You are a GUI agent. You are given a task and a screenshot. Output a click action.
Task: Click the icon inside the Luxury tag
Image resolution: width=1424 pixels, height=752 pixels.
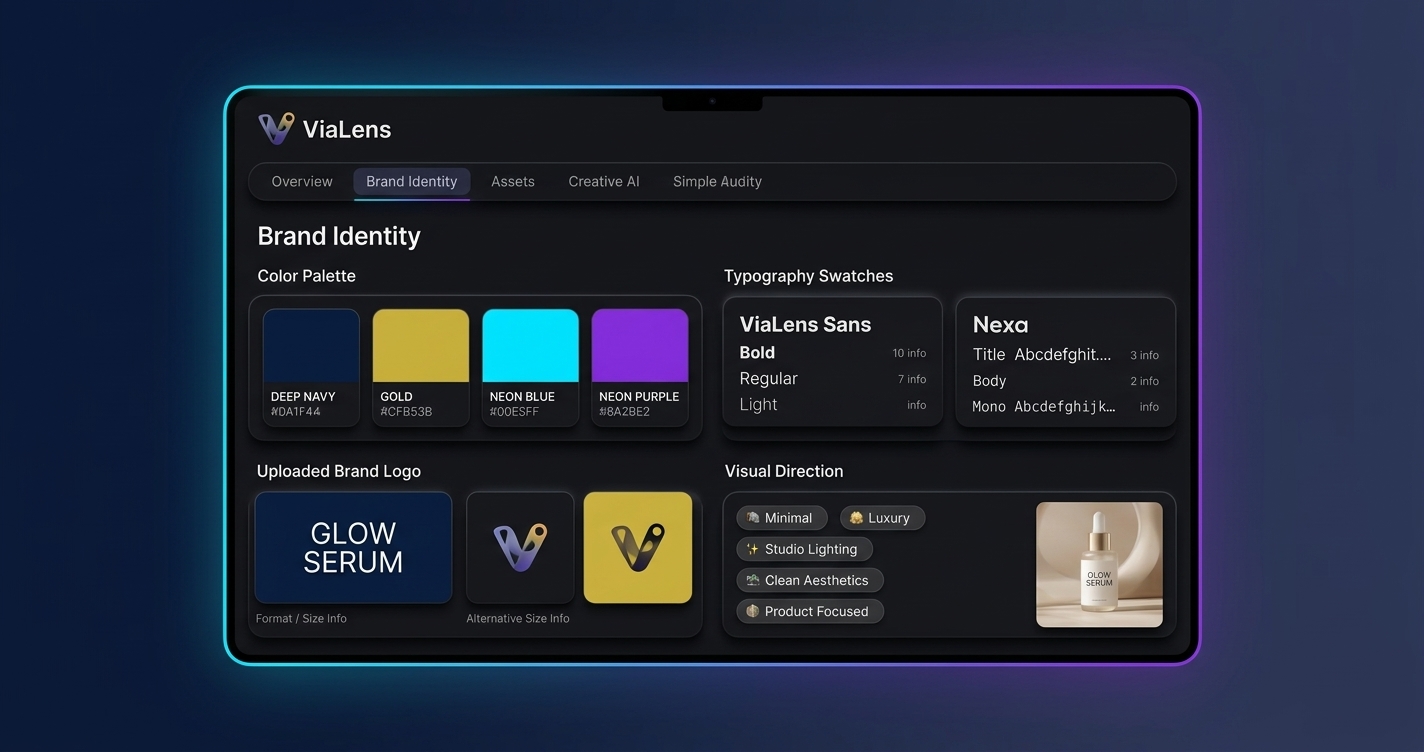(x=856, y=518)
